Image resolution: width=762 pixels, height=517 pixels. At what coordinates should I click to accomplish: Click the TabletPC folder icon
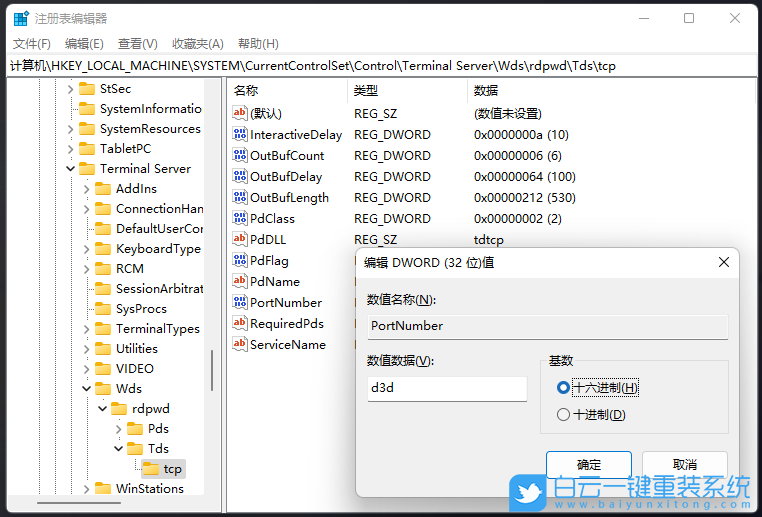pos(87,148)
